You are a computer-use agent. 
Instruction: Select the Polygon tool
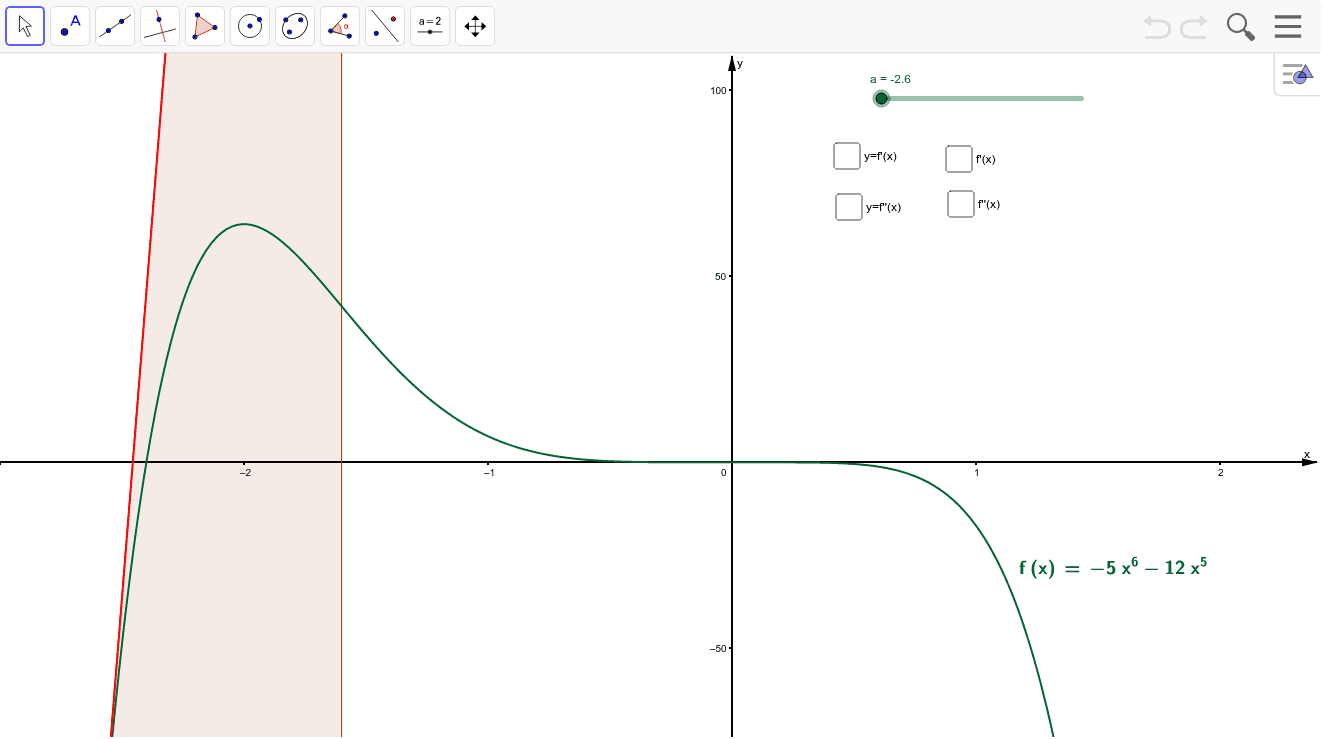205,25
